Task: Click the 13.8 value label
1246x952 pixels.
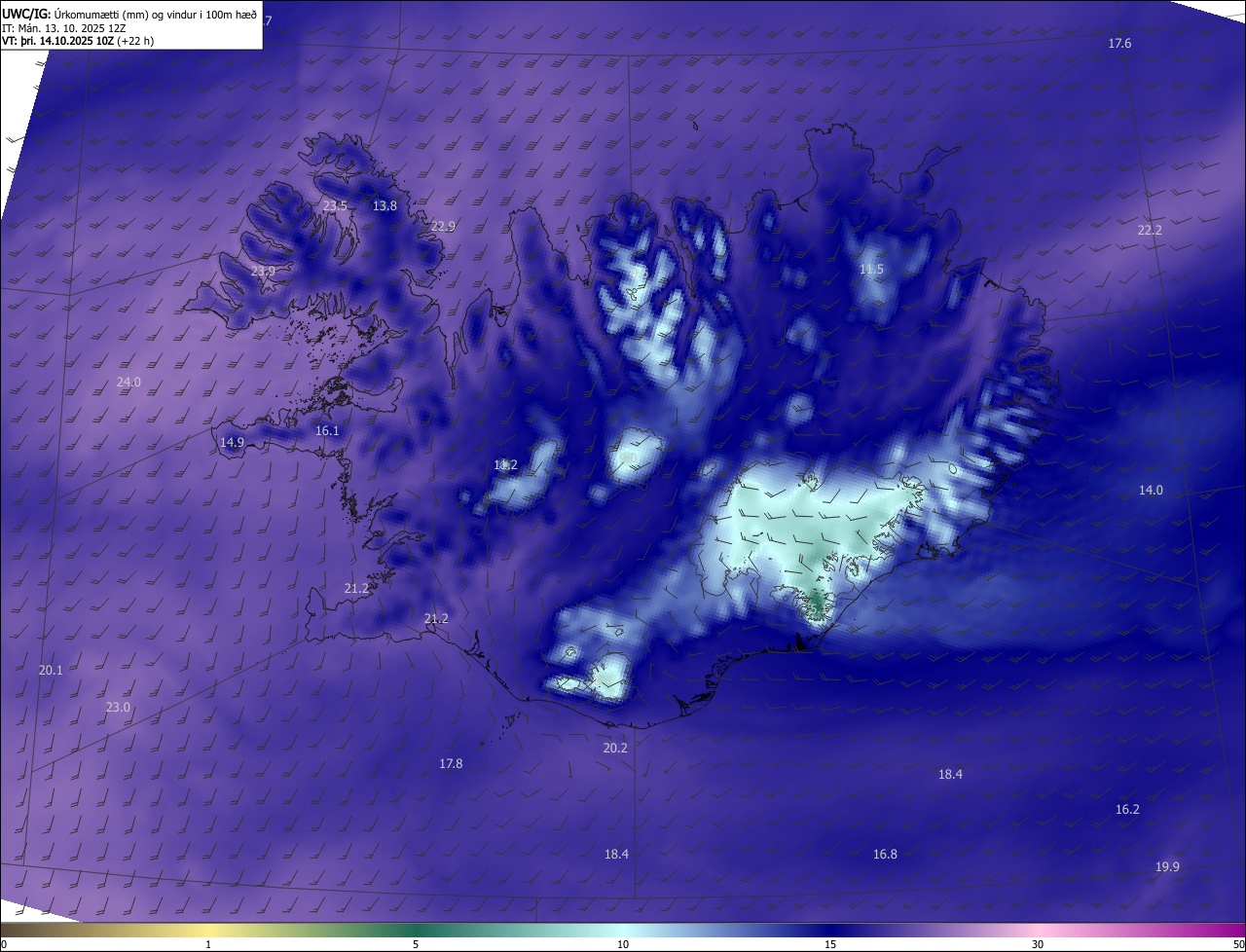Action: pyautogui.click(x=385, y=205)
